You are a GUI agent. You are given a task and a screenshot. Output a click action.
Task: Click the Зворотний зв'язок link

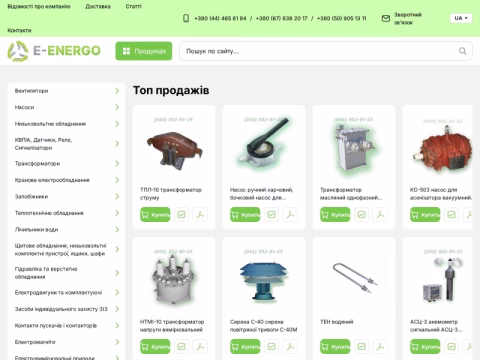click(408, 19)
